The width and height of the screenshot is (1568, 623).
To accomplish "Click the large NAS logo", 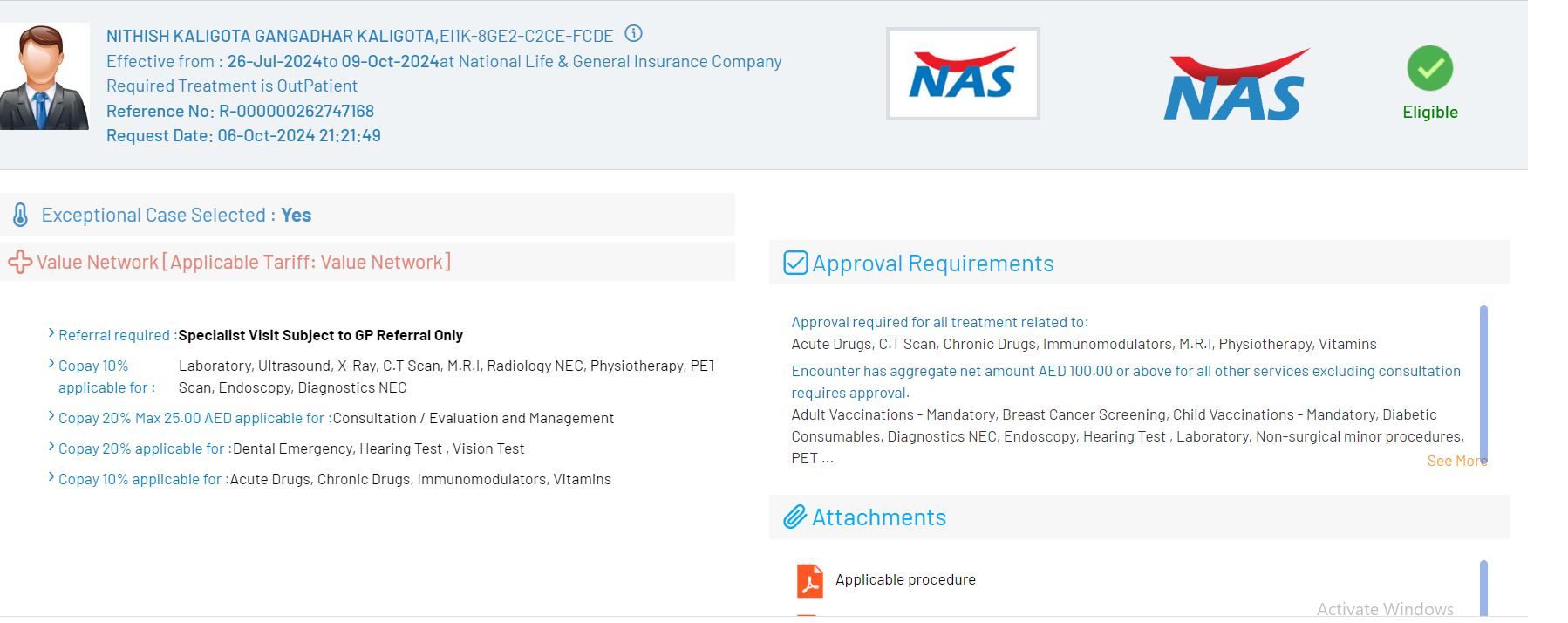I will 1234,85.
